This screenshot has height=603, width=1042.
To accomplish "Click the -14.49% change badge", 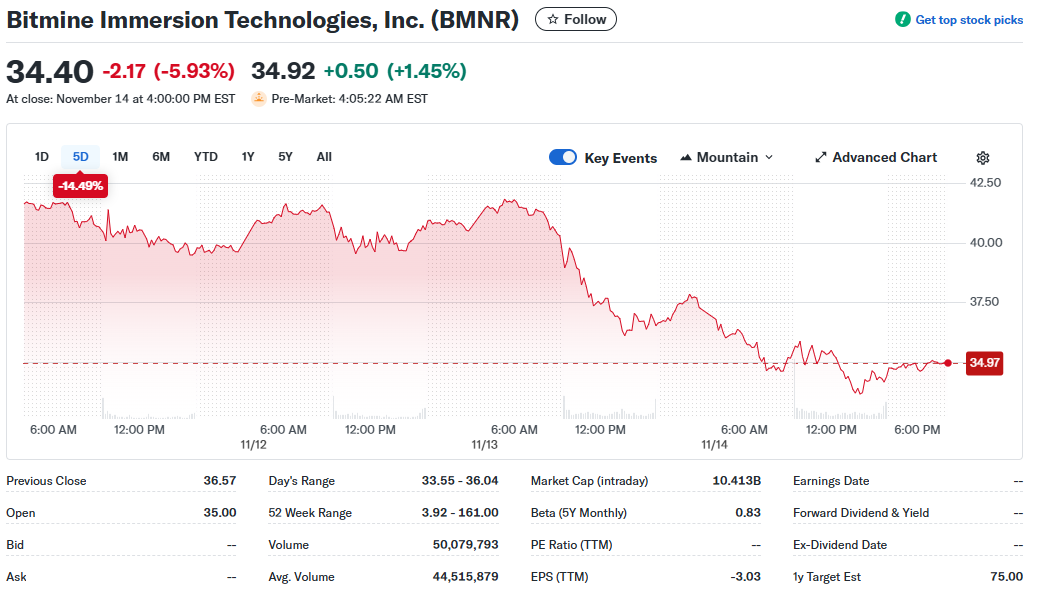I will click(x=80, y=185).
